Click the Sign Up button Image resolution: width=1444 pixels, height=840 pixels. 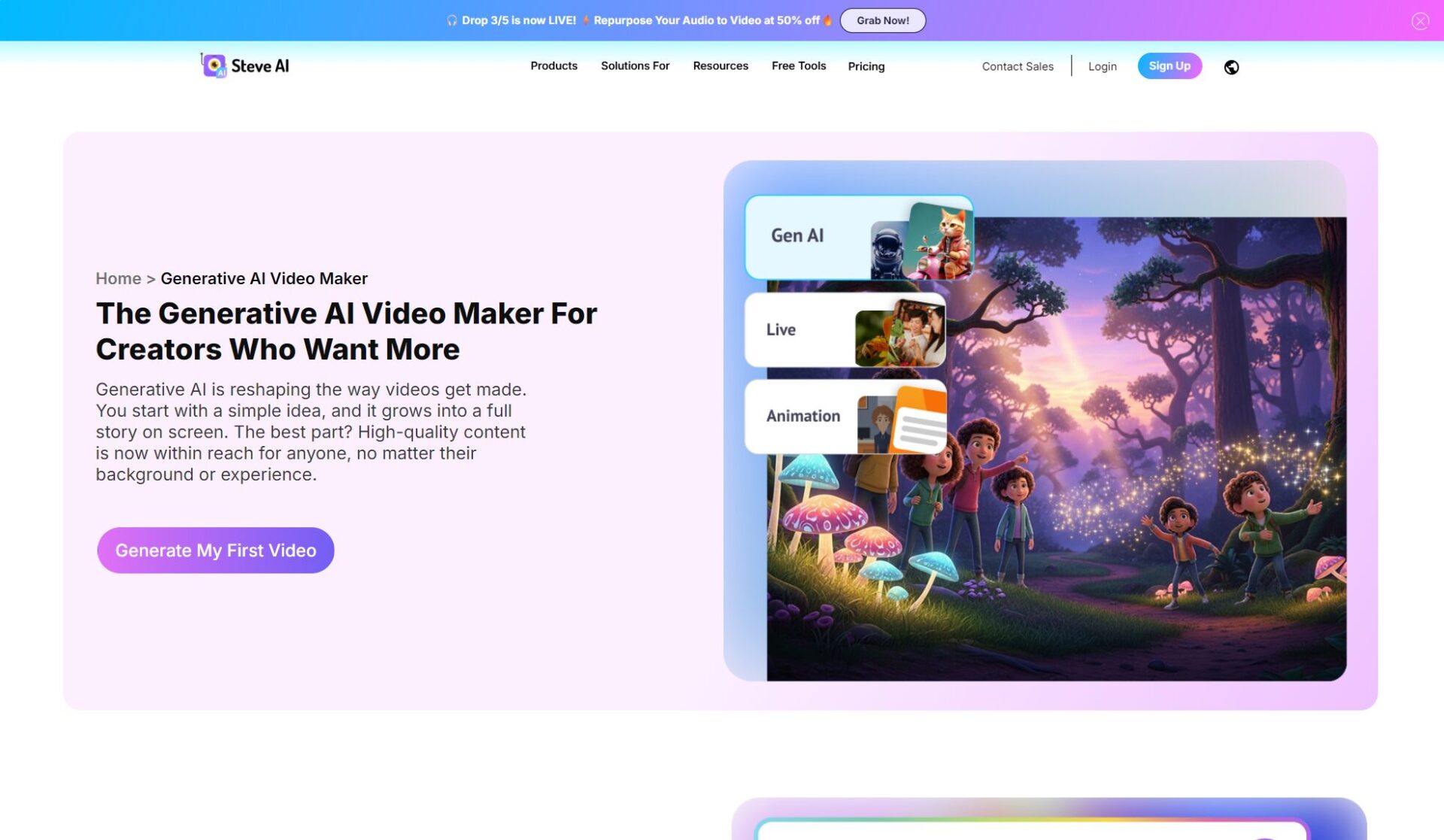click(1169, 66)
